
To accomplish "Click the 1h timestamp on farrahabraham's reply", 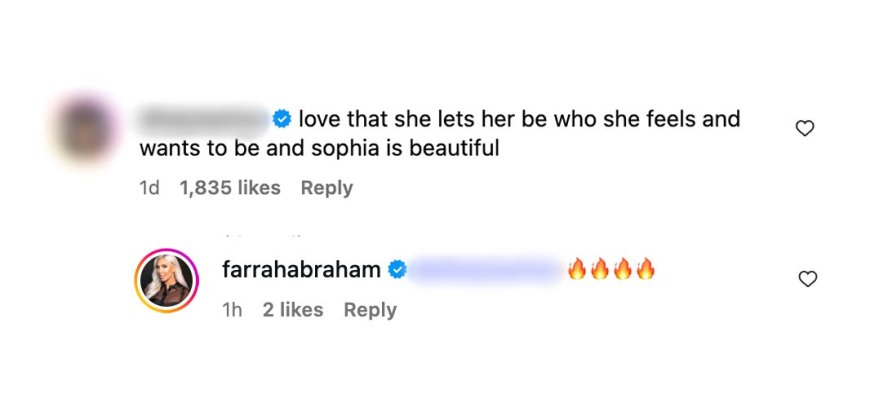I will [x=231, y=310].
